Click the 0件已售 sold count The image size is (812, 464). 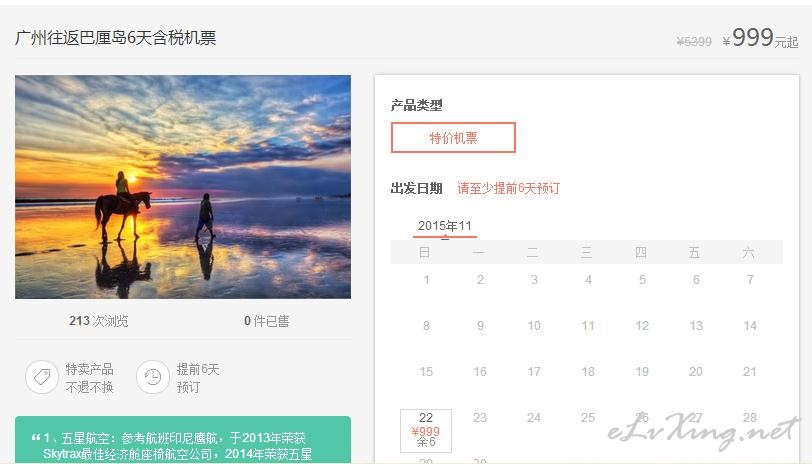[x=267, y=321]
